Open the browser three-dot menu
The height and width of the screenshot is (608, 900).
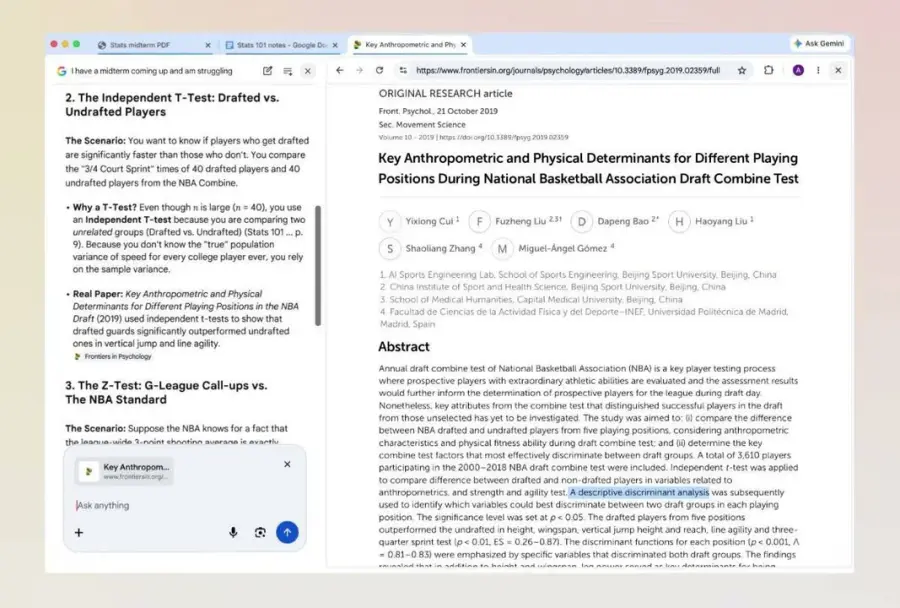818,70
